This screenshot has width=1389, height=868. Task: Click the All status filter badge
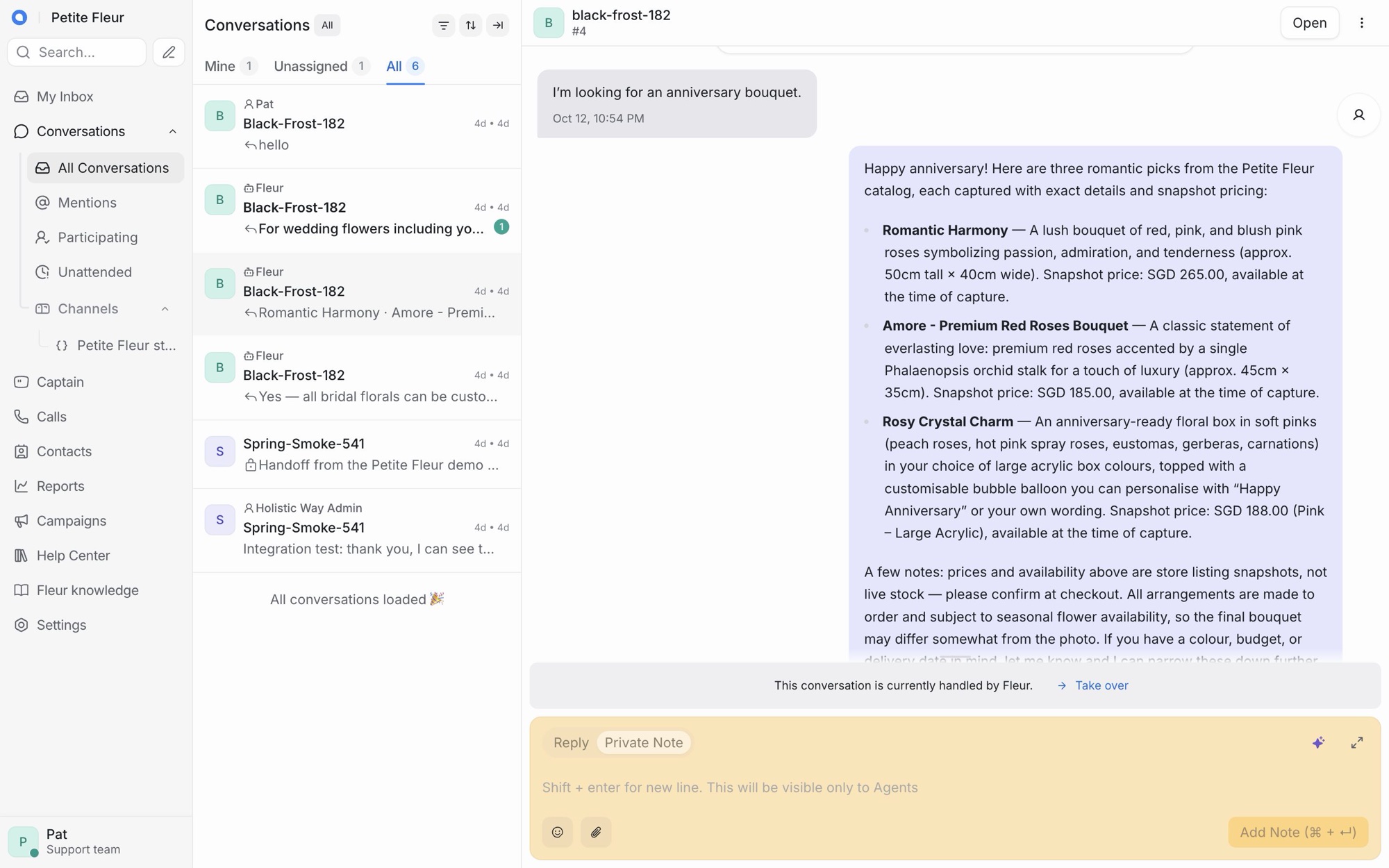click(x=327, y=26)
